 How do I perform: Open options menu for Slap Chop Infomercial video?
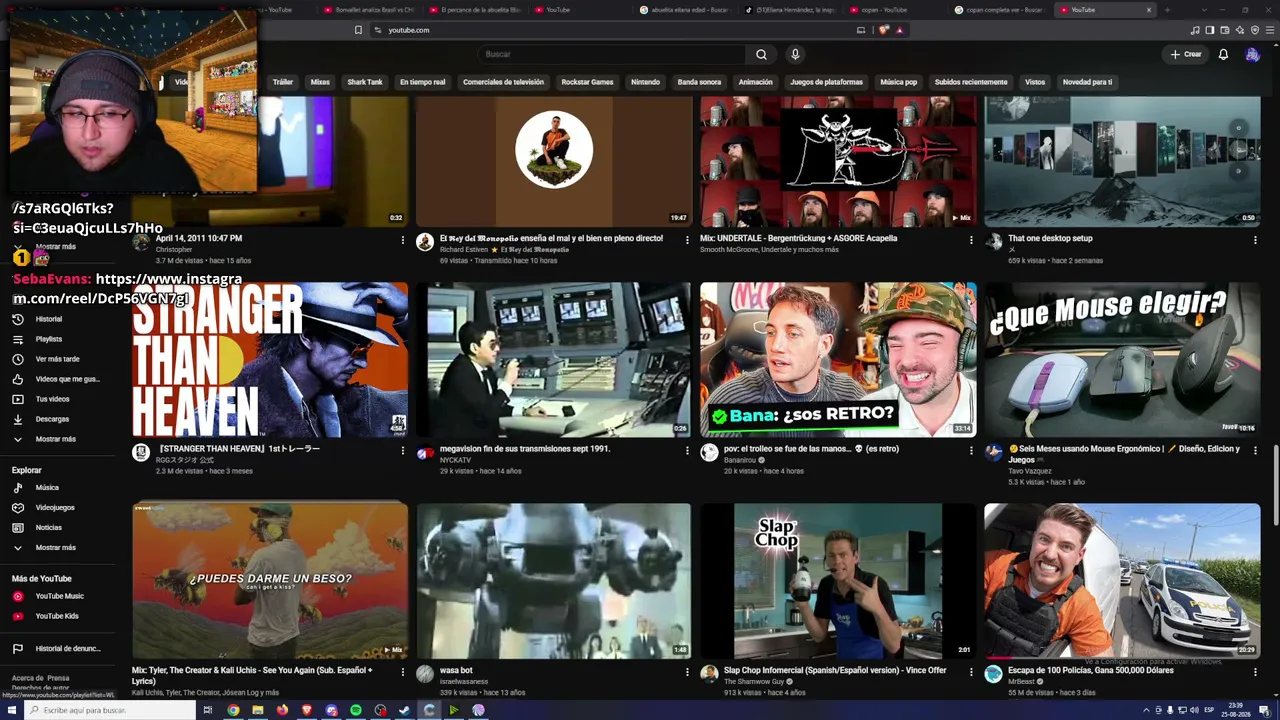(971, 672)
